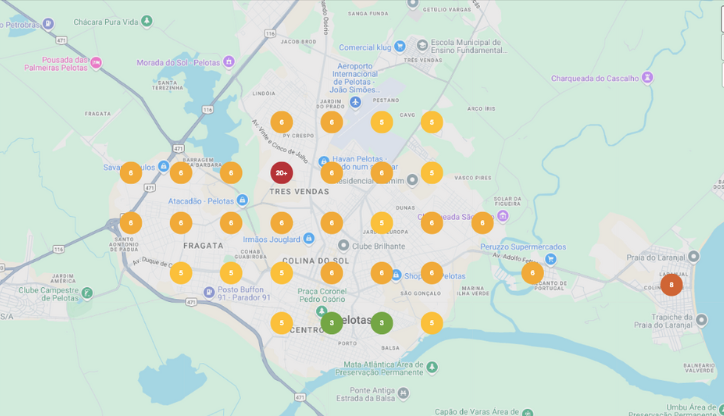Click the Praça Coronel Pedro Osório park icon
This screenshot has height=416, width=724.
click(321, 310)
